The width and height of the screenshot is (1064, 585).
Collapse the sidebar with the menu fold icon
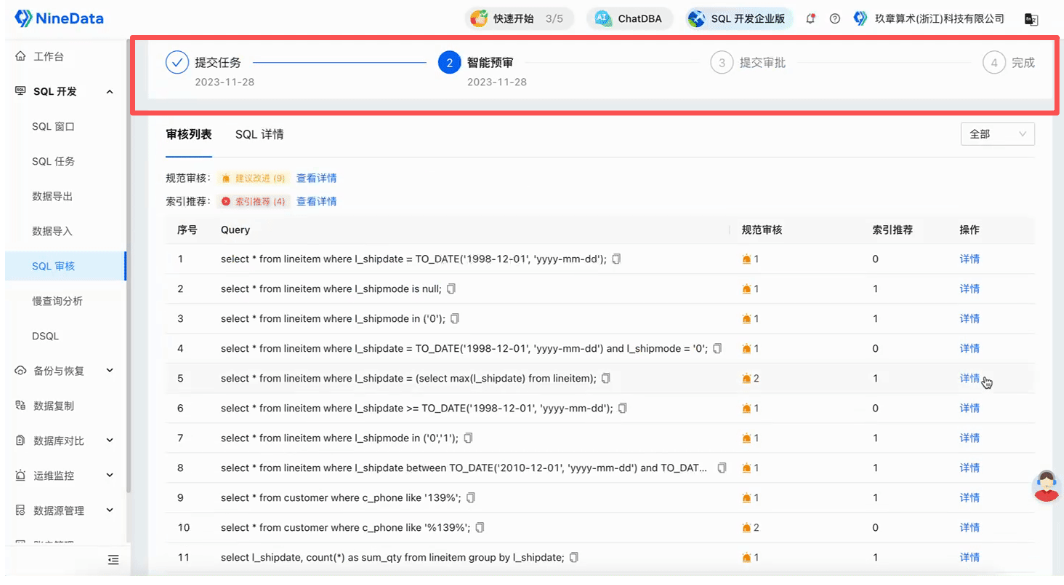pos(113,560)
